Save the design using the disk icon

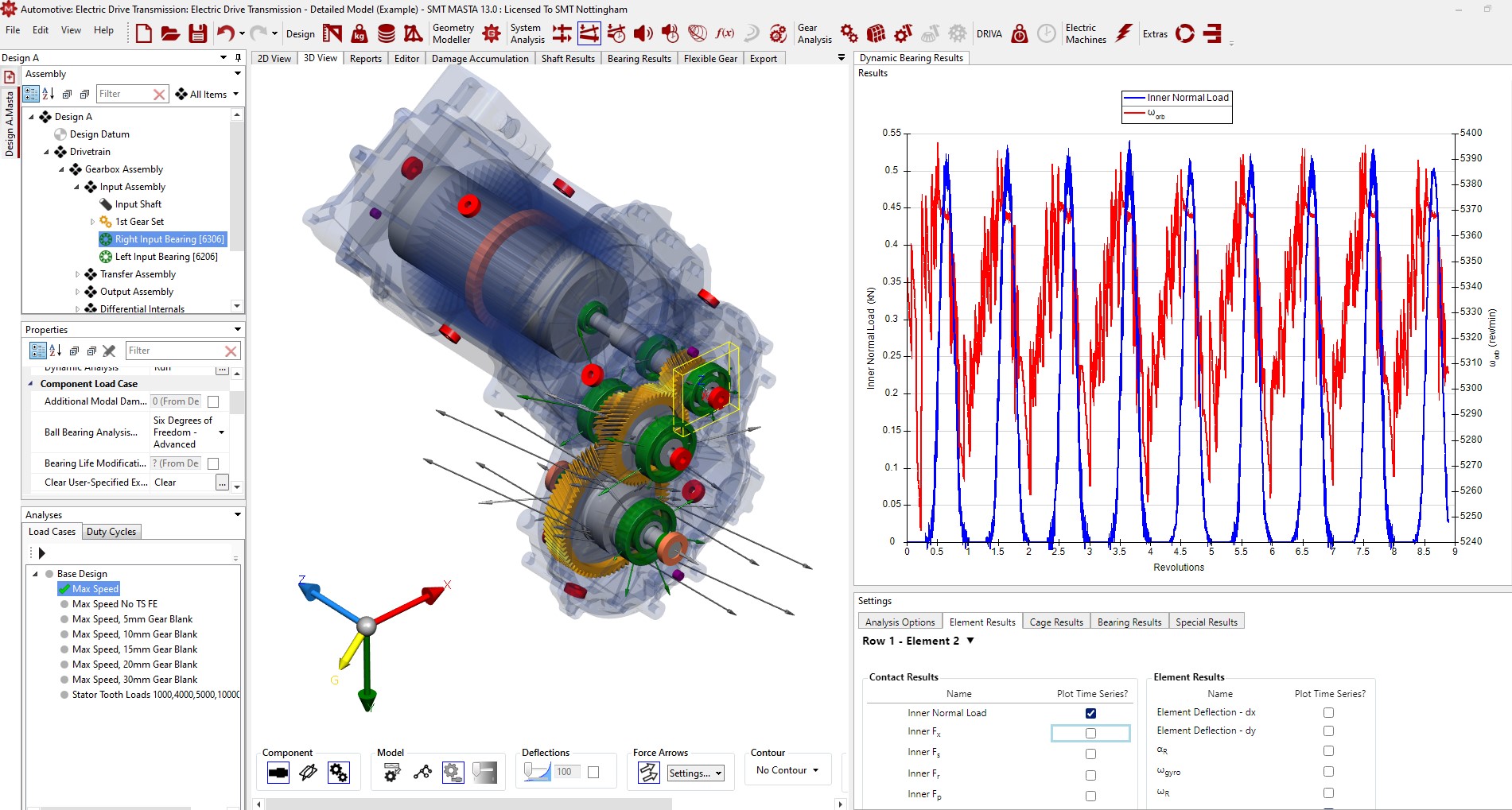tap(198, 33)
